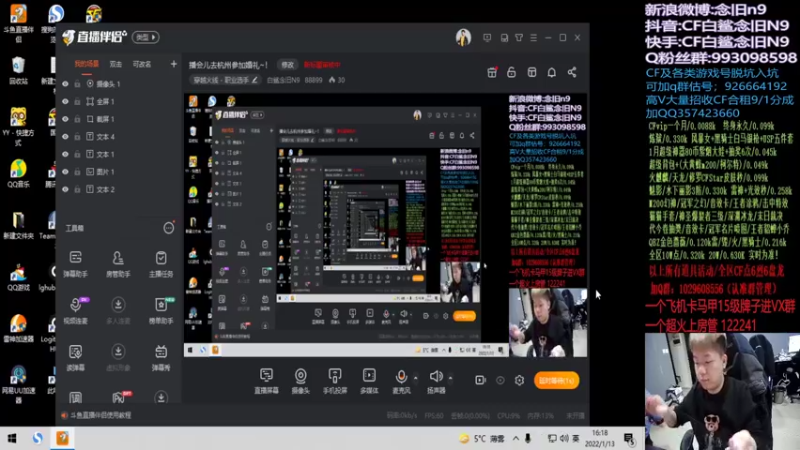Toggle visibility of 文本 4 layer
Screen dimensions: 800x450
65,137
